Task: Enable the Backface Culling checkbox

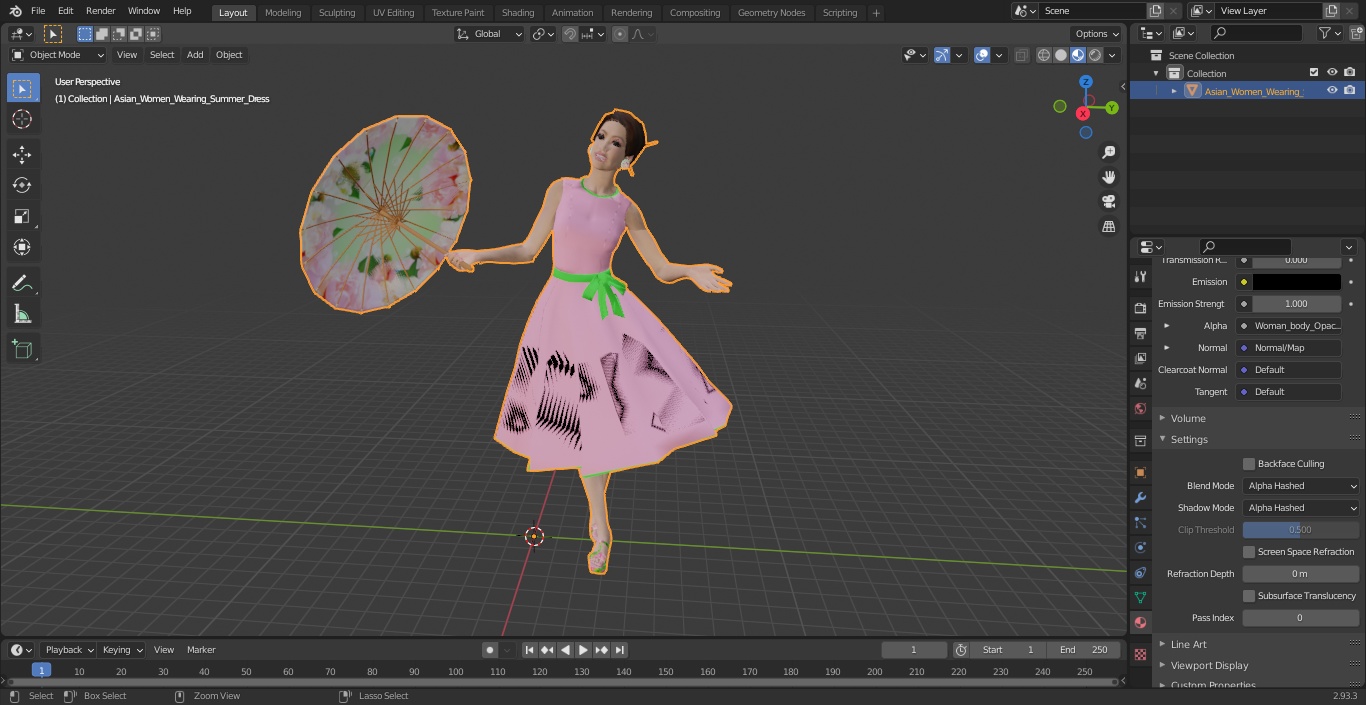Action: pyautogui.click(x=1249, y=464)
